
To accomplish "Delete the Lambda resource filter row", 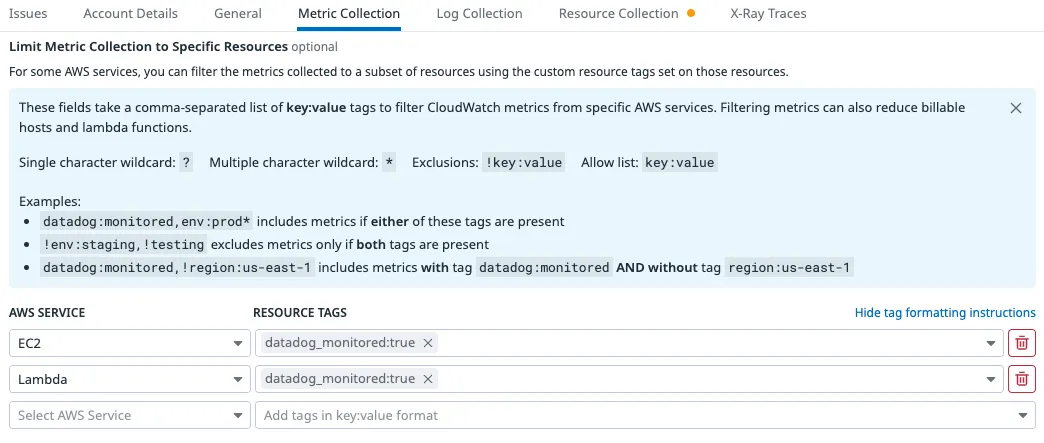I will click(x=1021, y=379).
